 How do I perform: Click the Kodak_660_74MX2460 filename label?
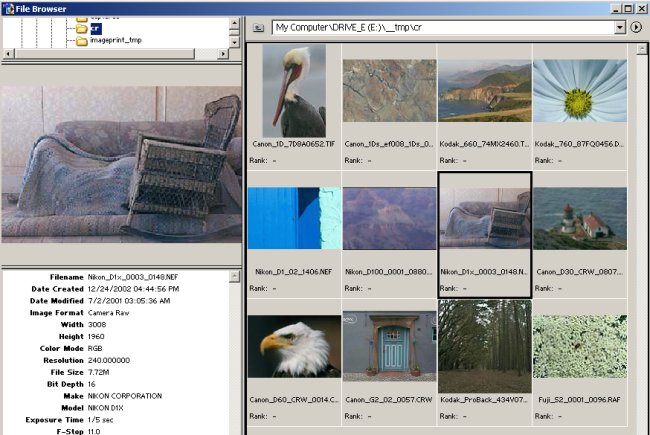click(x=484, y=144)
